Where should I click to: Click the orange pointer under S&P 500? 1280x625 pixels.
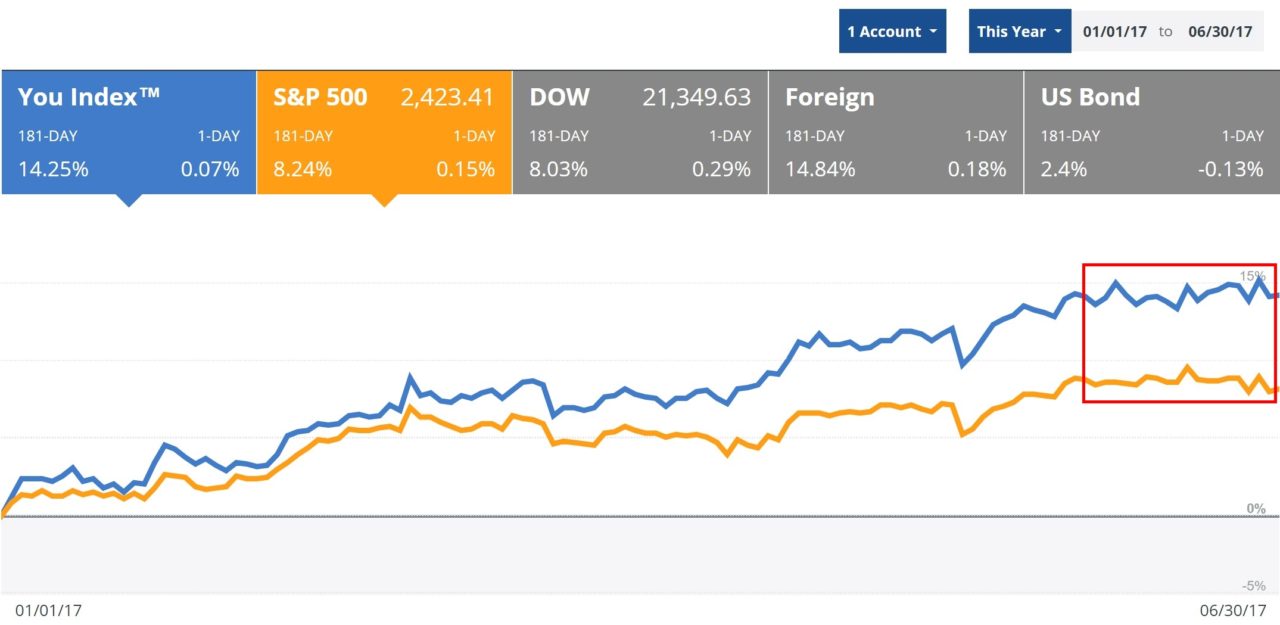(x=383, y=200)
